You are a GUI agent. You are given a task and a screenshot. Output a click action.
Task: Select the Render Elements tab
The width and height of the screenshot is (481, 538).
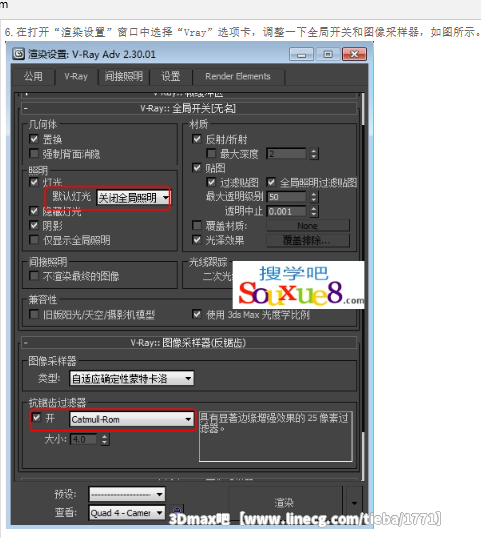click(x=238, y=76)
